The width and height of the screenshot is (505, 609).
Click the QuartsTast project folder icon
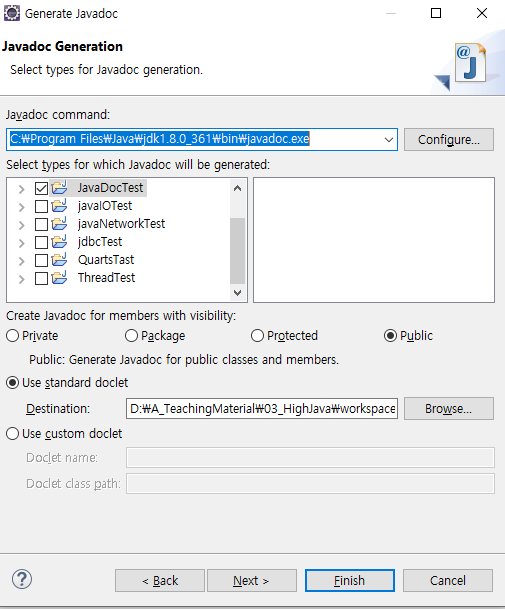[x=59, y=260]
